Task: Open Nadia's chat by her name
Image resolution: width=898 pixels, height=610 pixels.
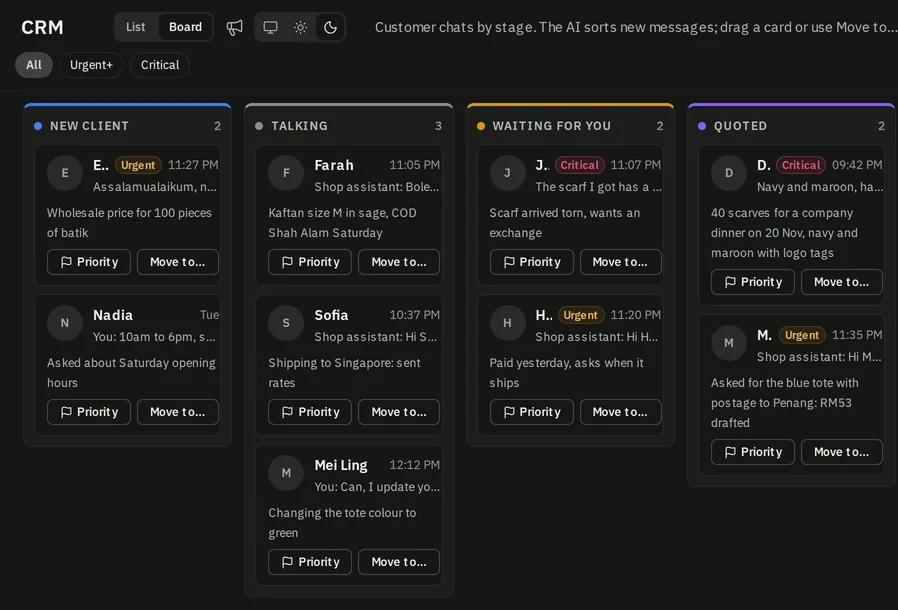Action: click(113, 315)
